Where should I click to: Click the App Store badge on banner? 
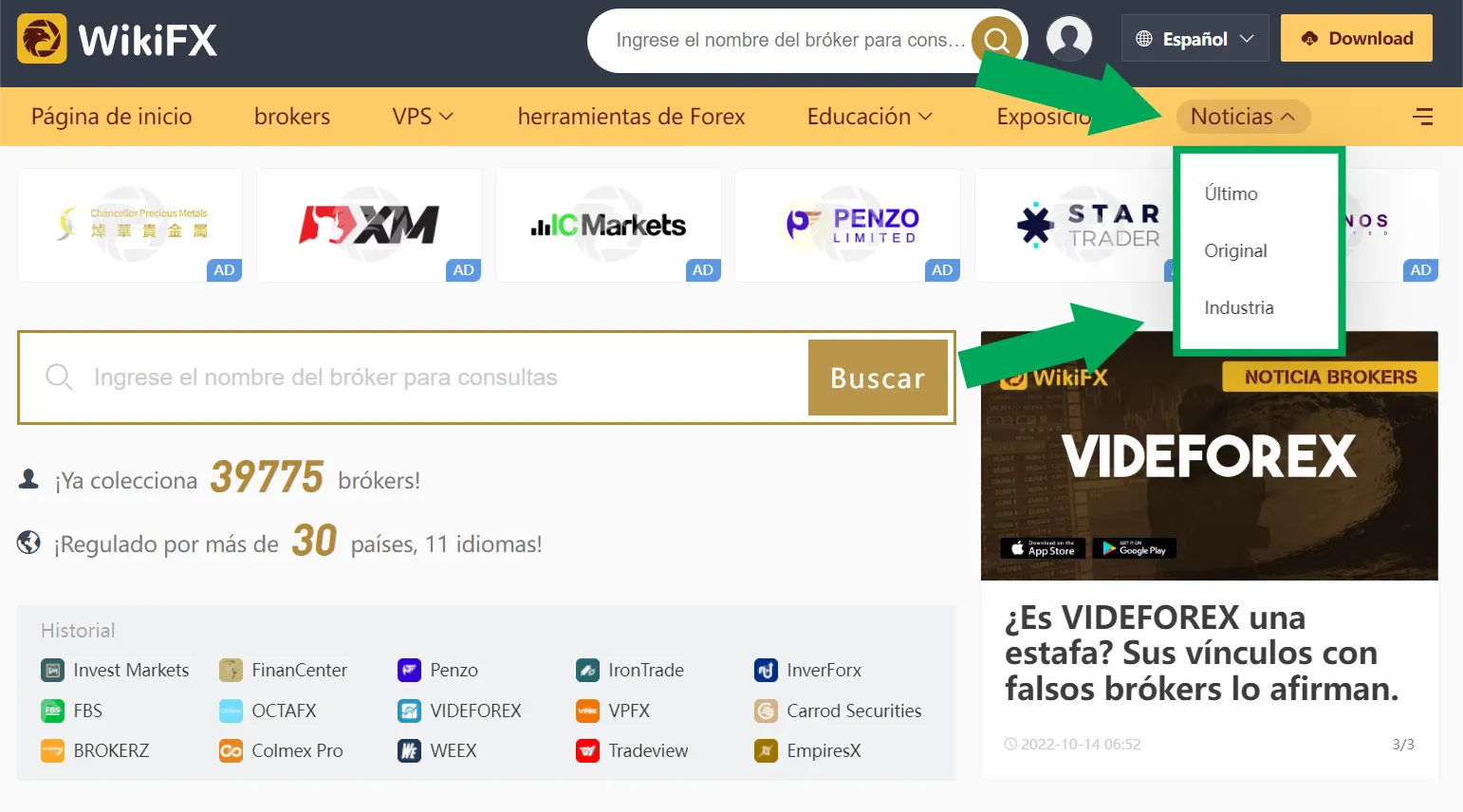[1043, 548]
